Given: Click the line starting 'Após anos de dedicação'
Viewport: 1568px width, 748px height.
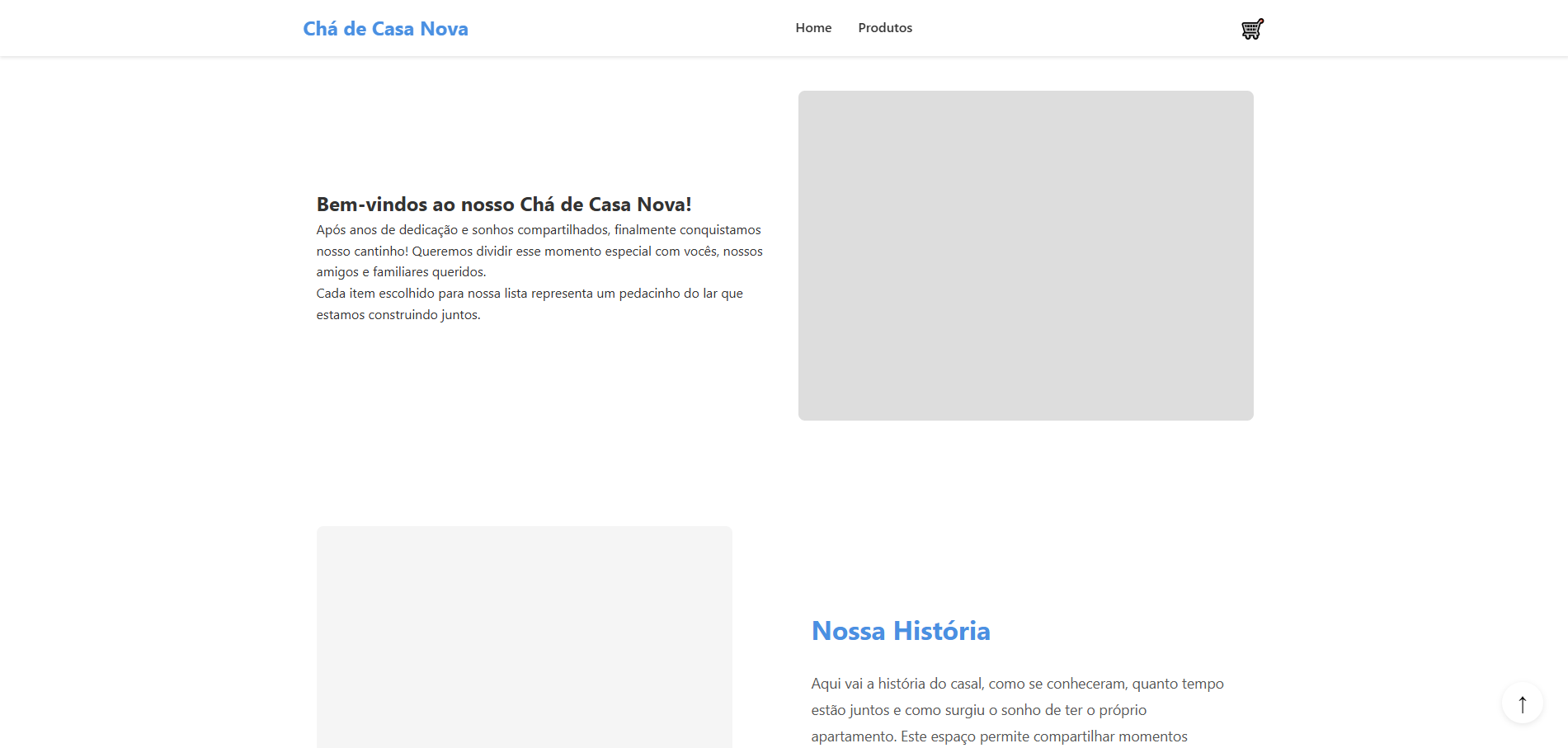Looking at the screenshot, I should point(538,230).
